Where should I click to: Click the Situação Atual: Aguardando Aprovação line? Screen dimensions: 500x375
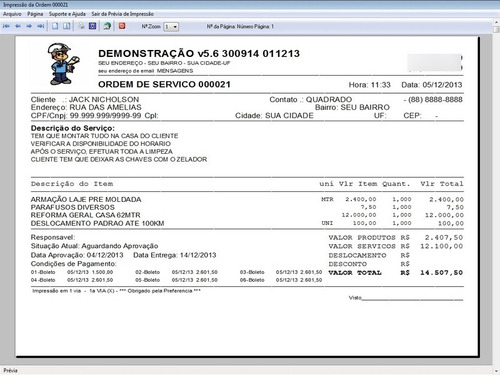click(94, 246)
